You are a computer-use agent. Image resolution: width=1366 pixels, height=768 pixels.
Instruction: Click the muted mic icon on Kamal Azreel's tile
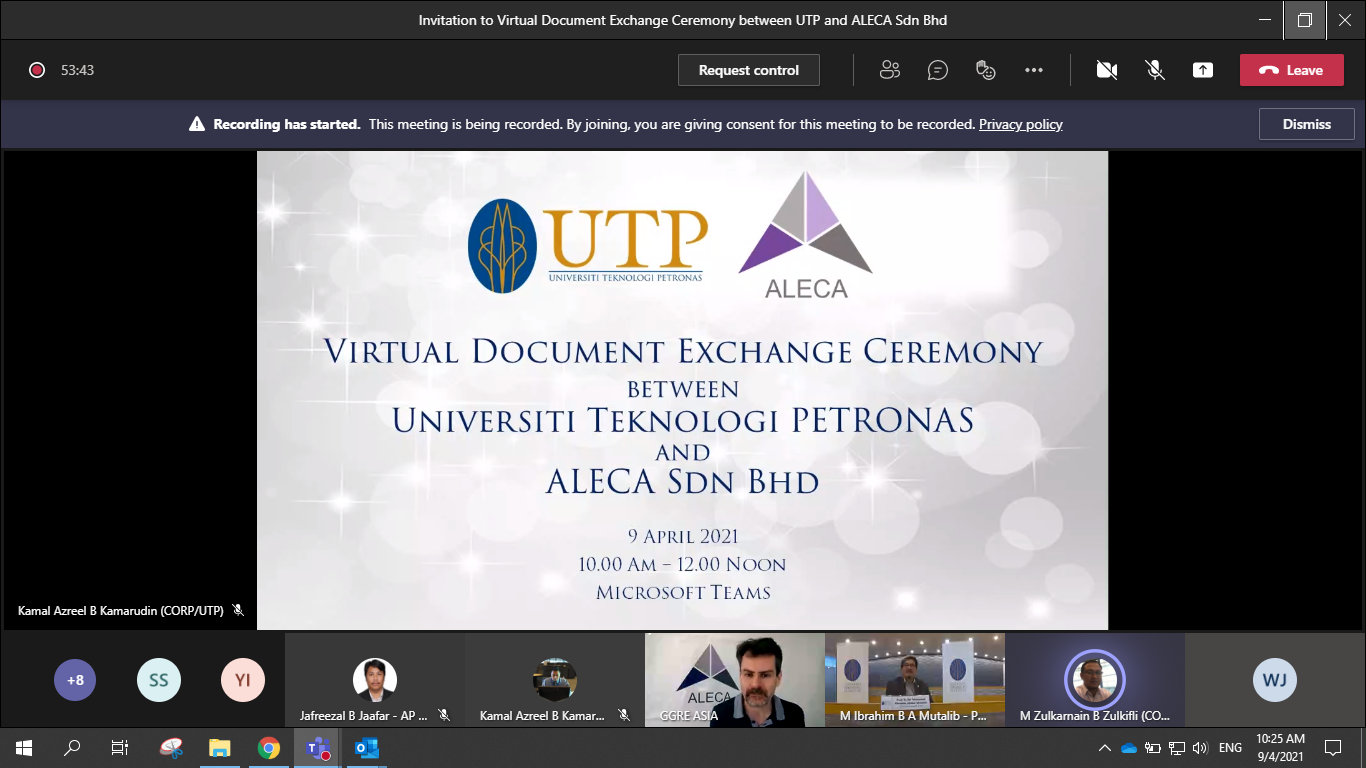[x=624, y=716]
